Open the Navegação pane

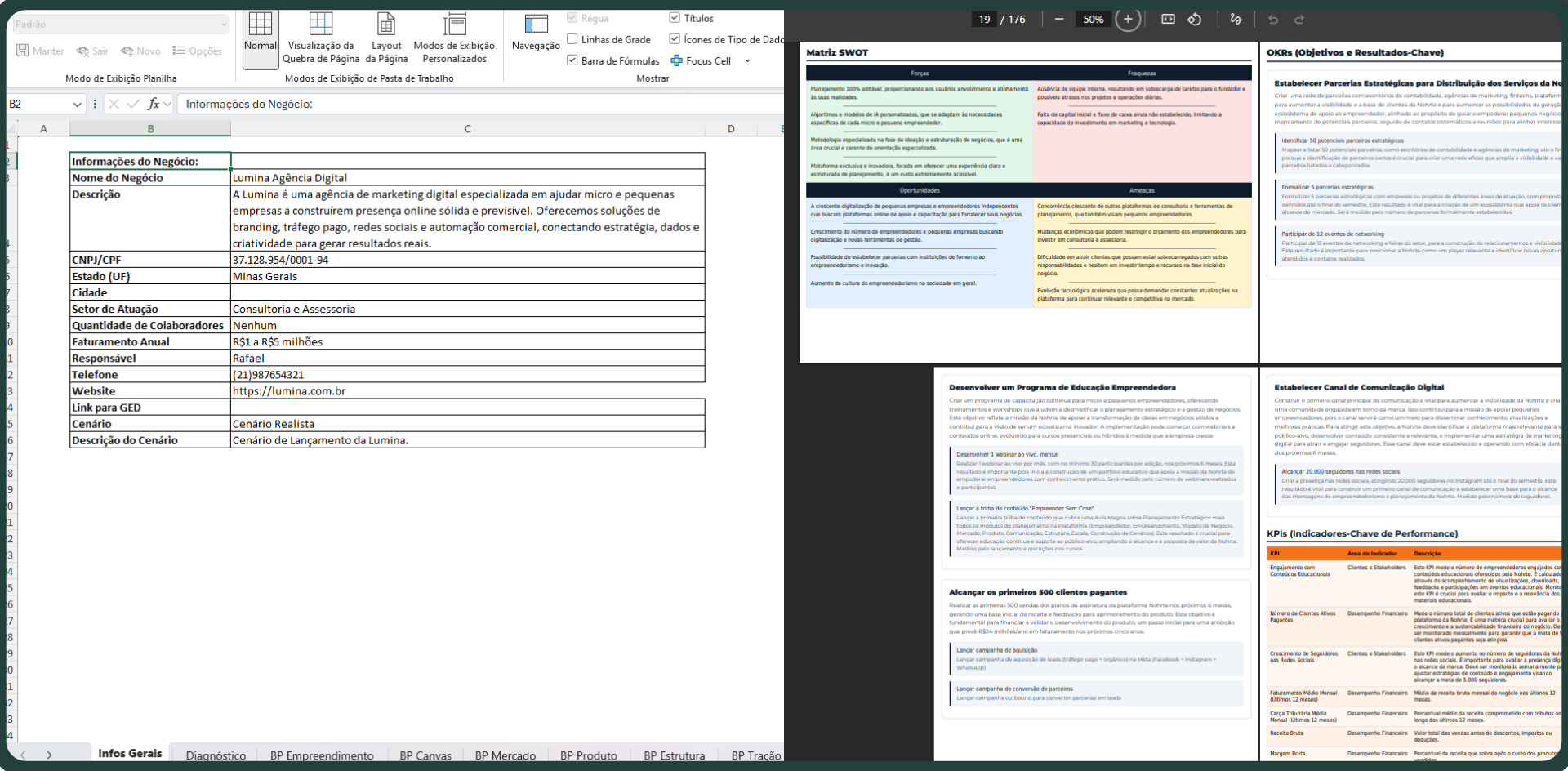(536, 33)
